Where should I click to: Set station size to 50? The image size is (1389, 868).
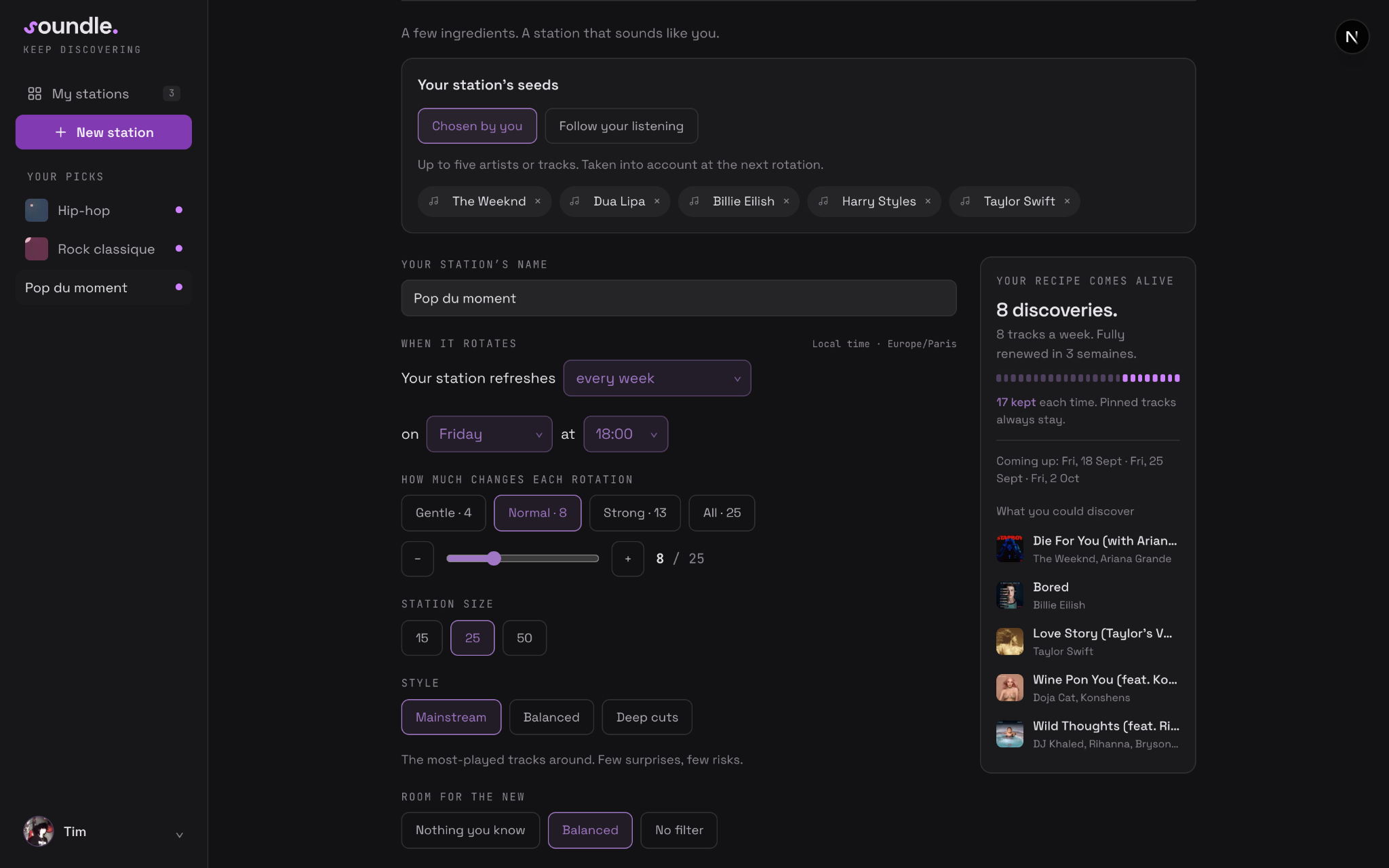524,638
